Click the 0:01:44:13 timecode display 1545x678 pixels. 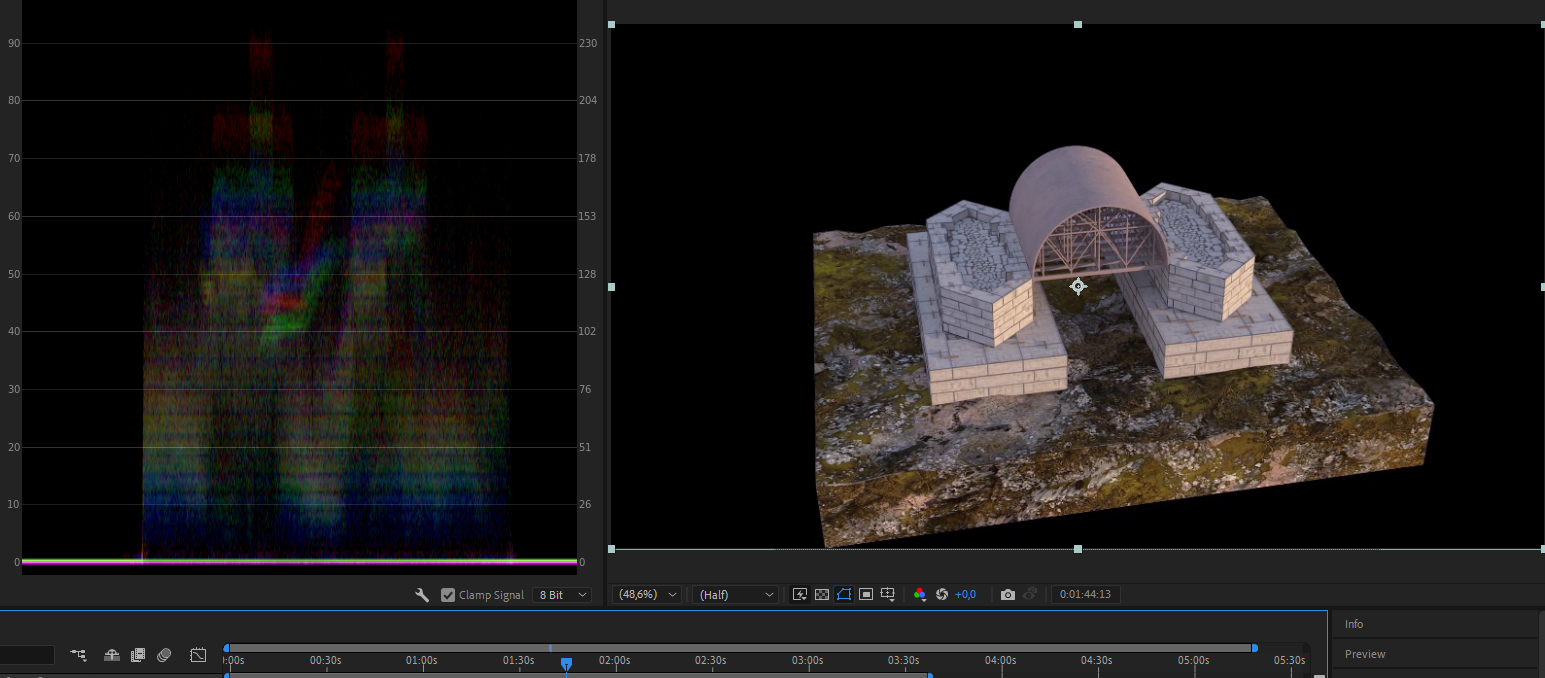[1085, 594]
